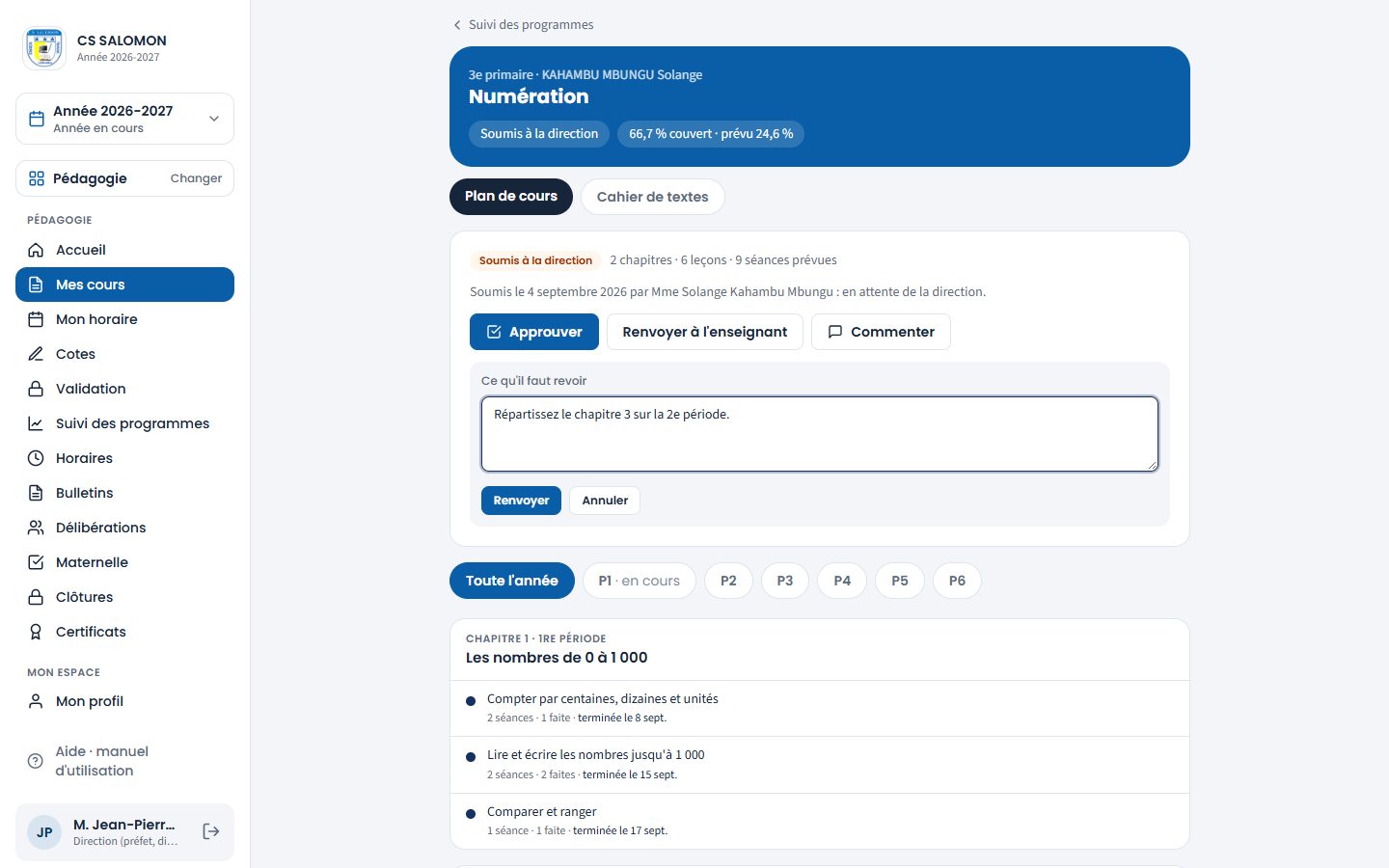Open Aide manuel d'utilisation help icon
The width and height of the screenshot is (1389, 868).
[36, 761]
